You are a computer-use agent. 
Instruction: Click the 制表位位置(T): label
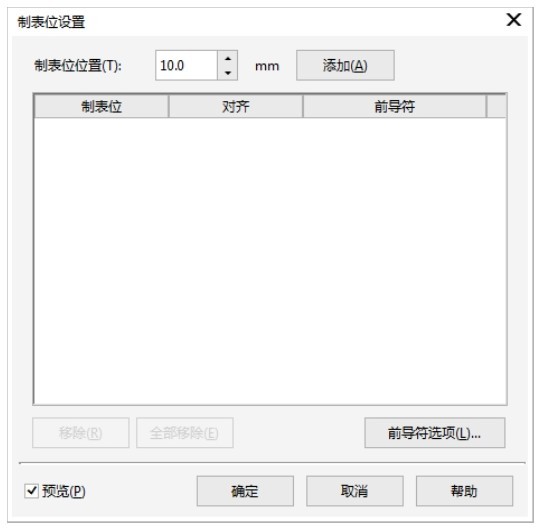[78, 65]
